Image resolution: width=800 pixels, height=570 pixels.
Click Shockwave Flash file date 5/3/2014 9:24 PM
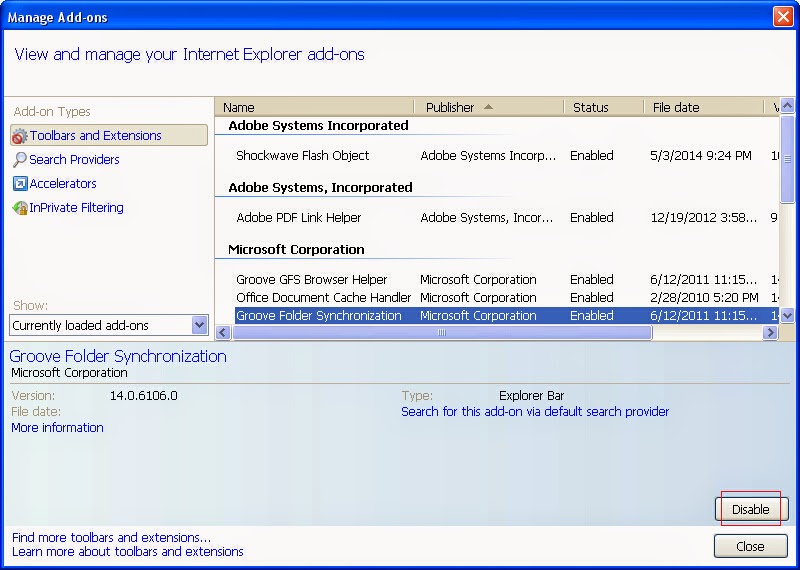tap(701, 156)
